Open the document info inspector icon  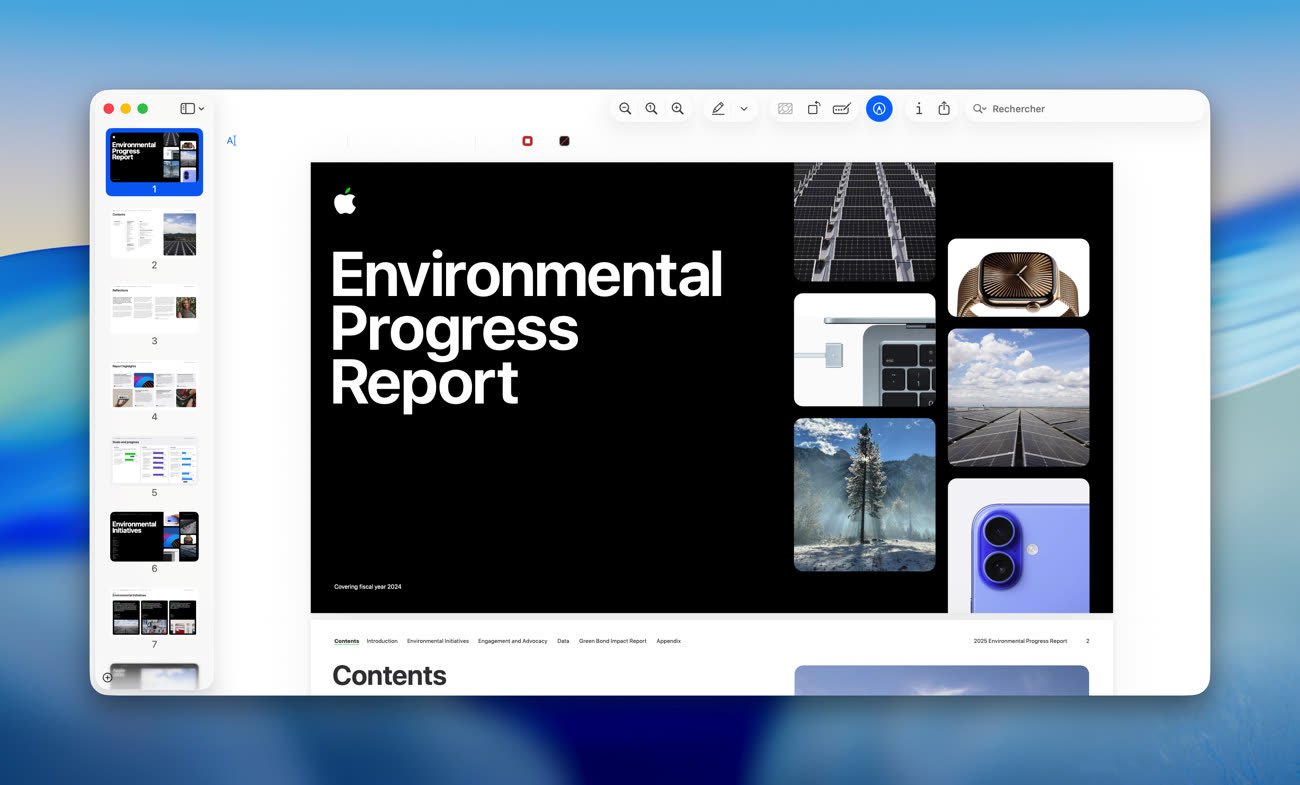point(919,109)
